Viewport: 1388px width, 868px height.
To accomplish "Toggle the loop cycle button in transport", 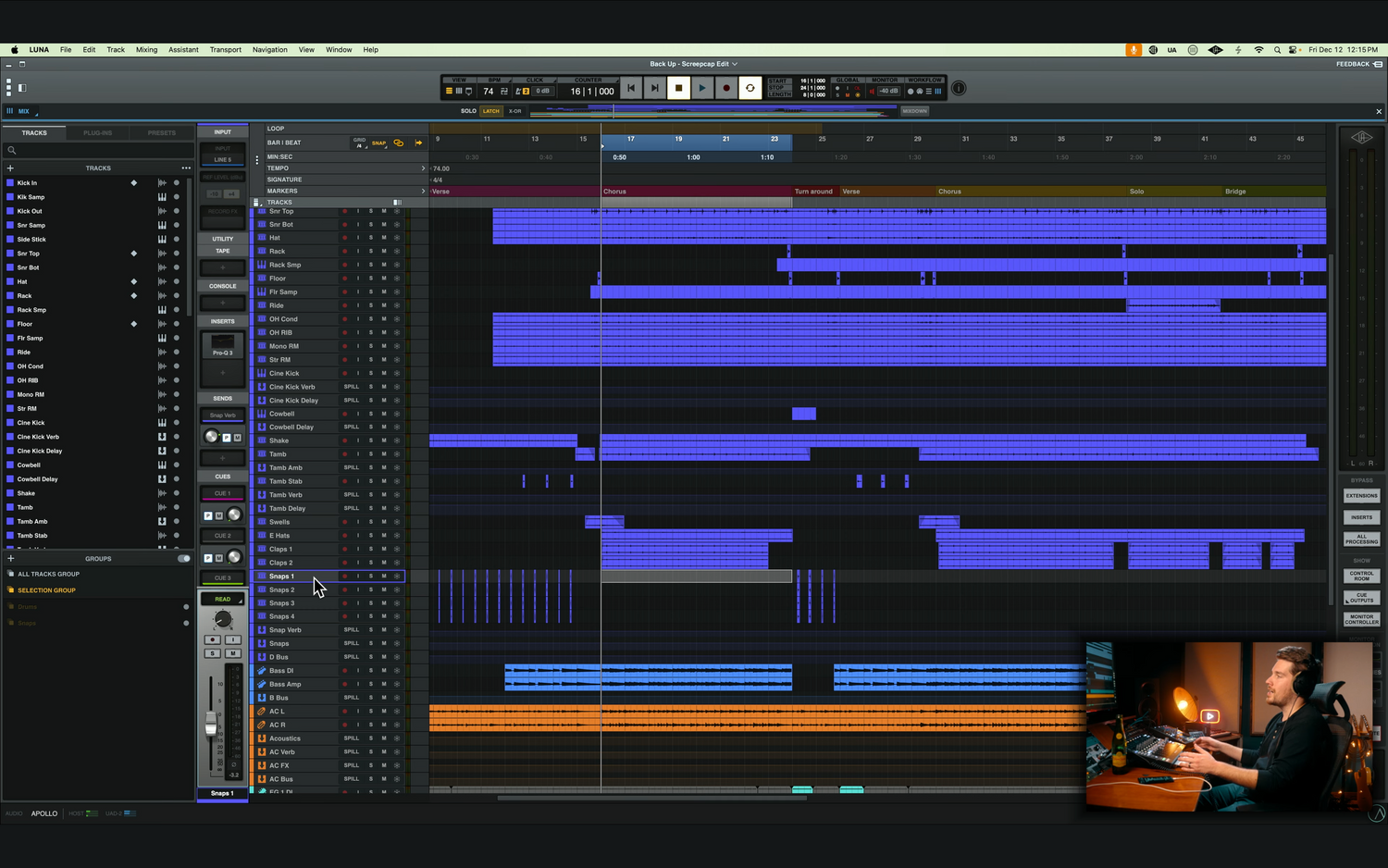I will pyautogui.click(x=750, y=89).
